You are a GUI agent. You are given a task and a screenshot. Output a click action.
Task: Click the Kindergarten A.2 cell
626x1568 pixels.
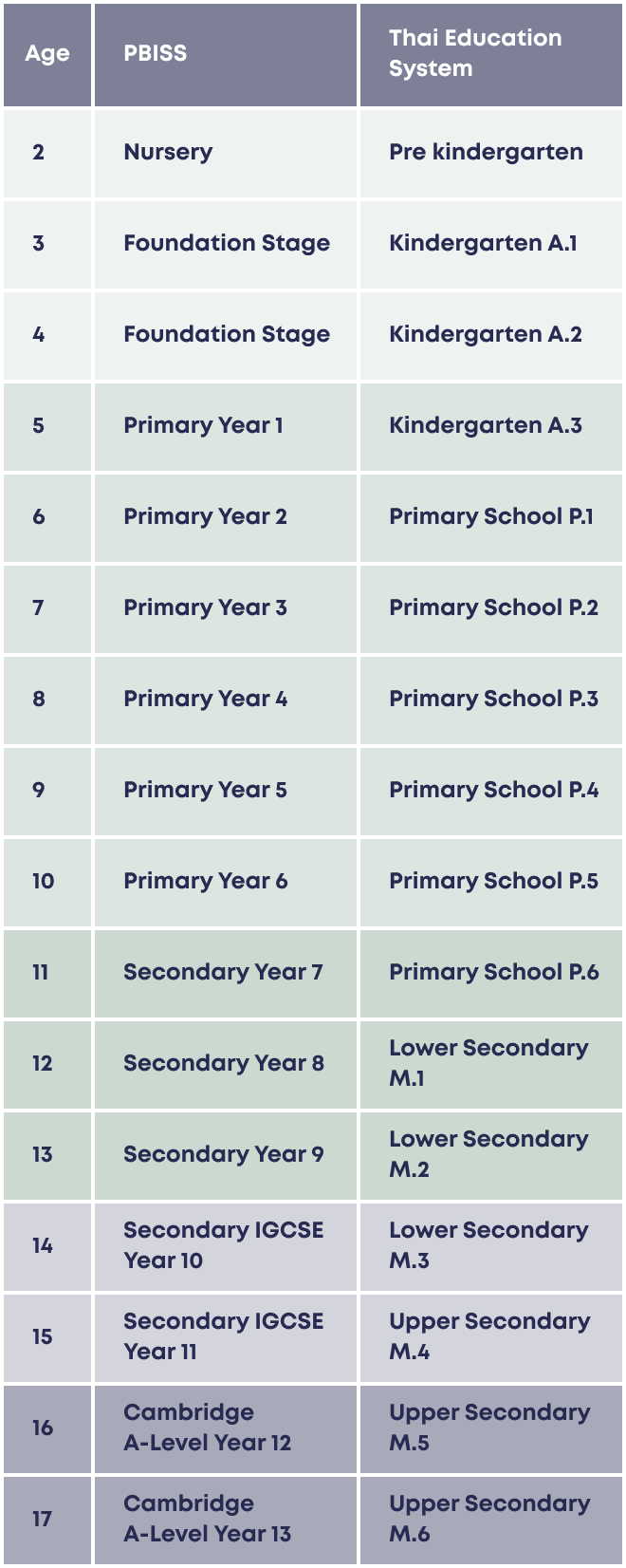pyautogui.click(x=486, y=335)
